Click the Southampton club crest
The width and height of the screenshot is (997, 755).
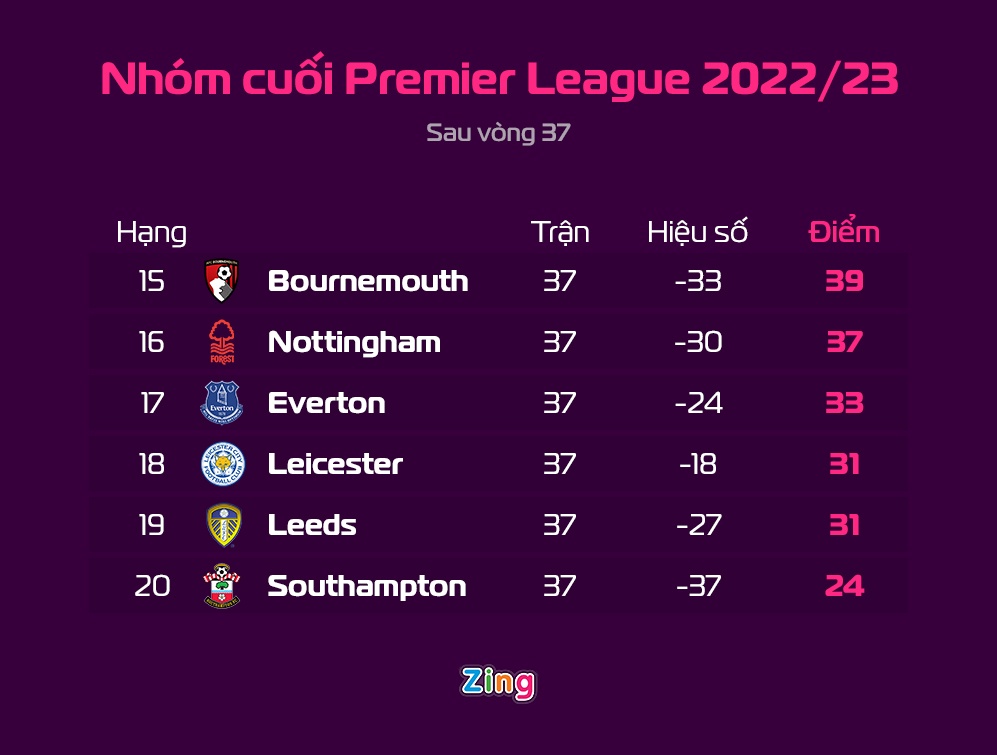tap(222, 586)
